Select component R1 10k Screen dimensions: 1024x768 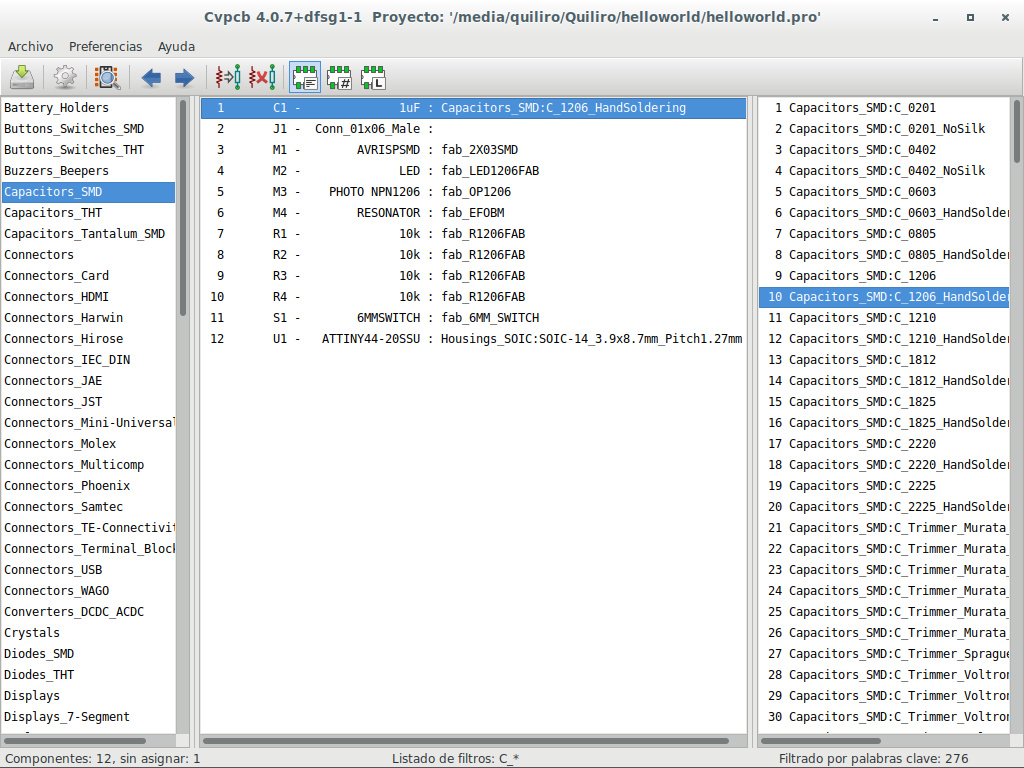coord(473,233)
